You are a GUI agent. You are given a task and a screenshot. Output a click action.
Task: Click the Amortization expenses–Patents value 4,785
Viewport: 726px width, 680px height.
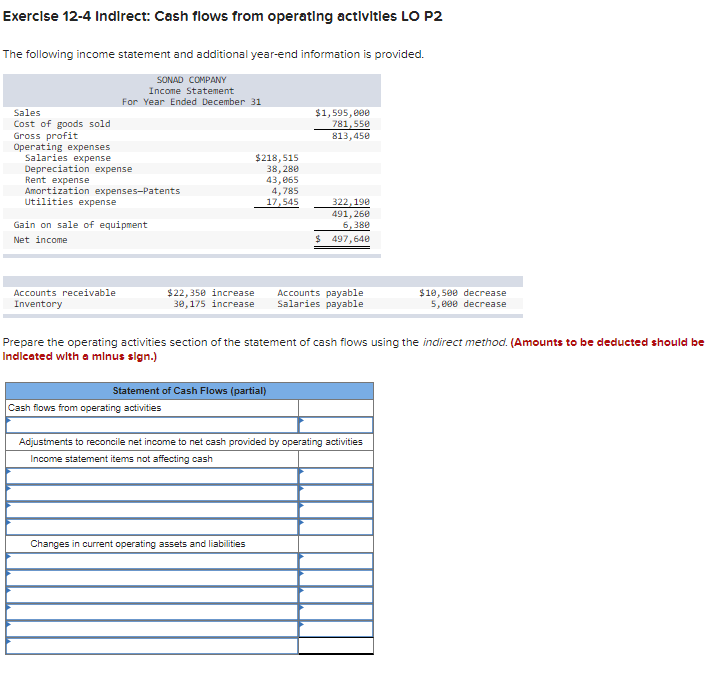point(285,191)
